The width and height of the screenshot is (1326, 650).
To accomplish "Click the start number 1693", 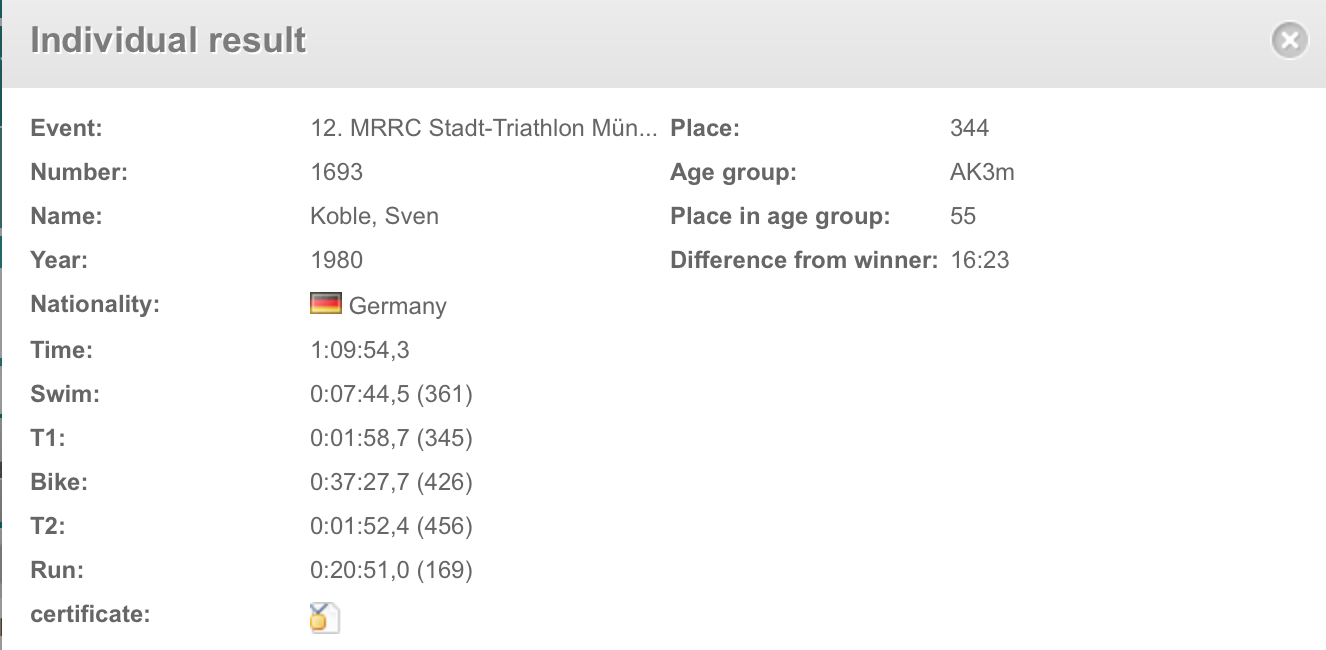I will (x=337, y=172).
